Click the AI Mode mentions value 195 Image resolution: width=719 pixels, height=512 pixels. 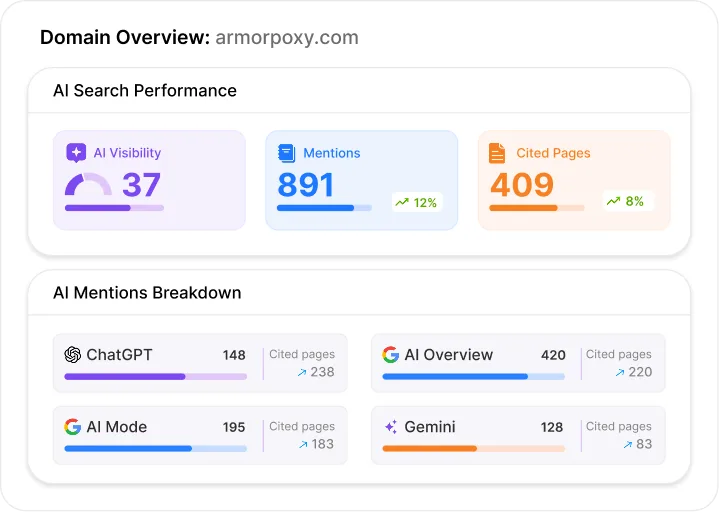click(x=234, y=427)
